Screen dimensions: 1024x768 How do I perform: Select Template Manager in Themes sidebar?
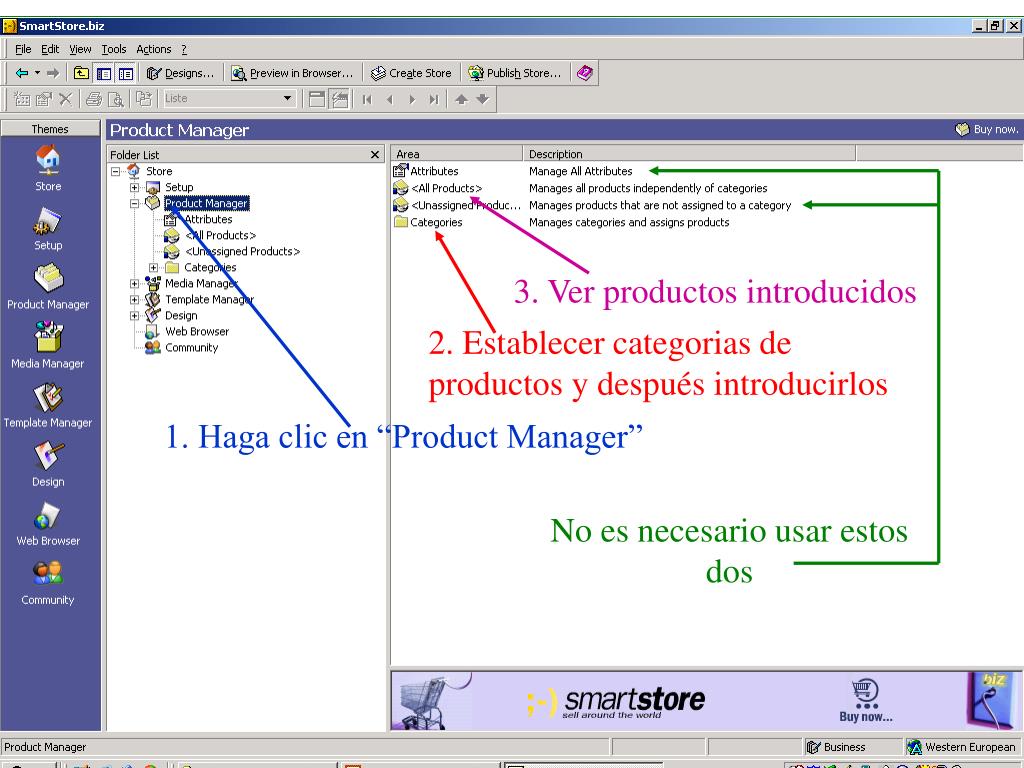tap(48, 405)
